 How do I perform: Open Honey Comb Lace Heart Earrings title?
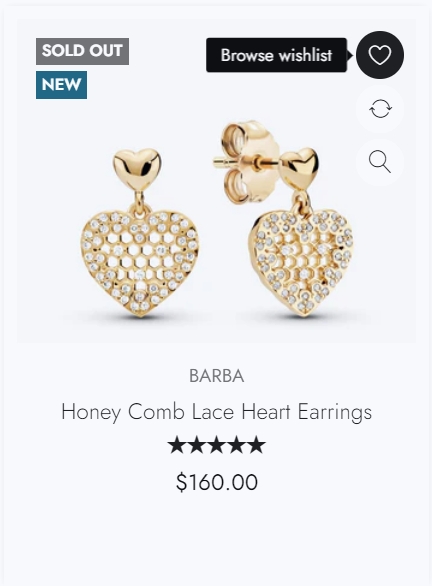click(x=216, y=412)
